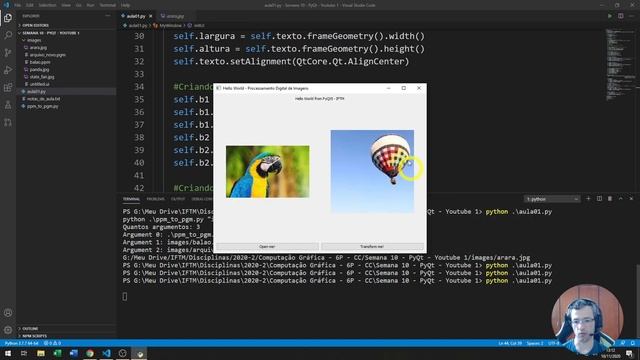Switch to VS Code taskbar icon
The width and height of the screenshot is (640, 360).
tap(107, 353)
